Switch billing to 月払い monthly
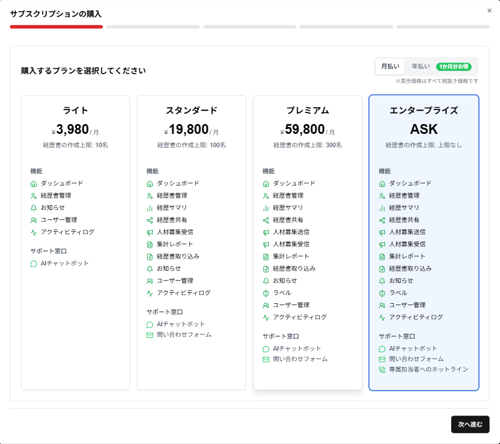Viewport: 500px width, 444px height. (390, 66)
